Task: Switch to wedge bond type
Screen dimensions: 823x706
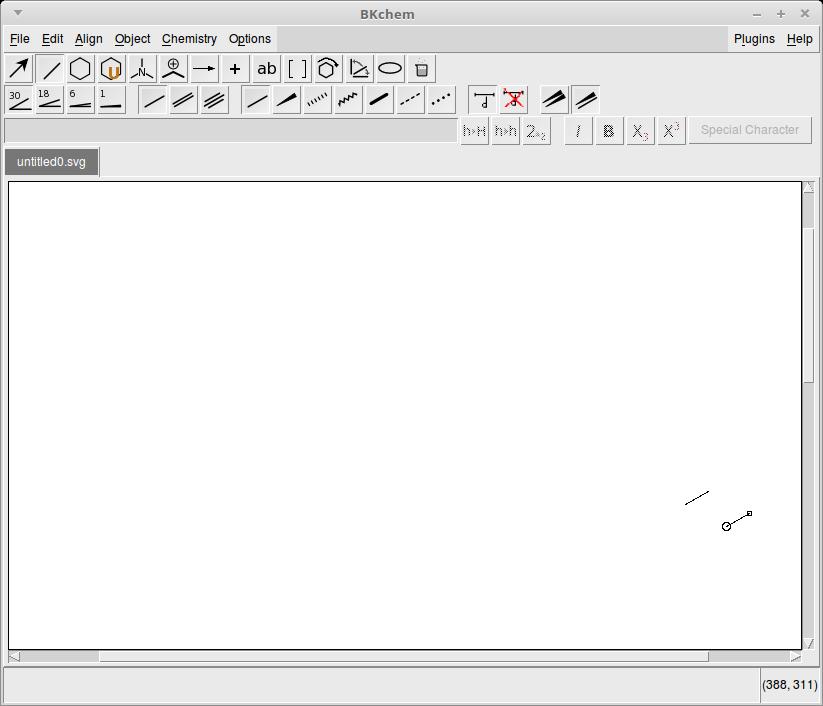Action: [x=287, y=100]
